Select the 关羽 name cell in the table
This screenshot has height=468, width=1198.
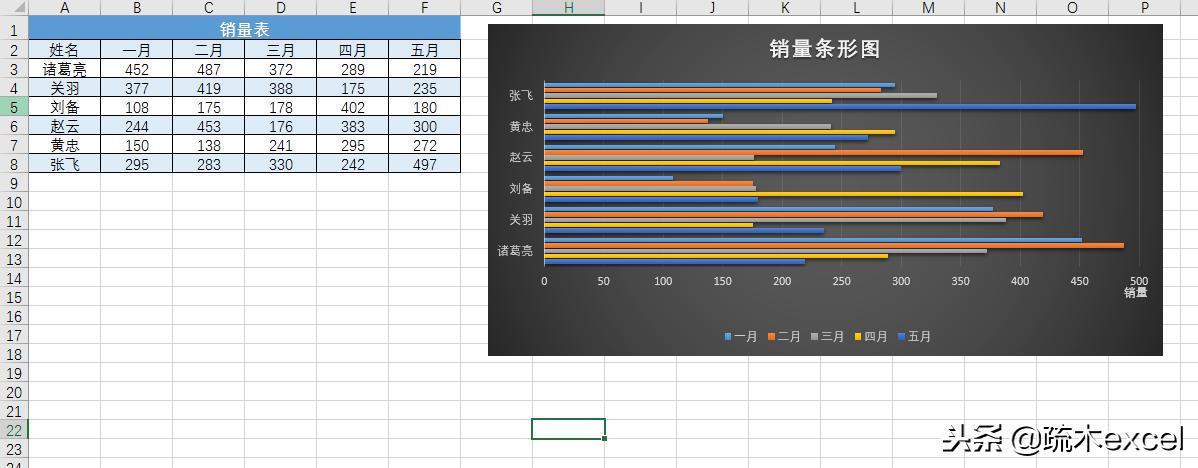64,88
